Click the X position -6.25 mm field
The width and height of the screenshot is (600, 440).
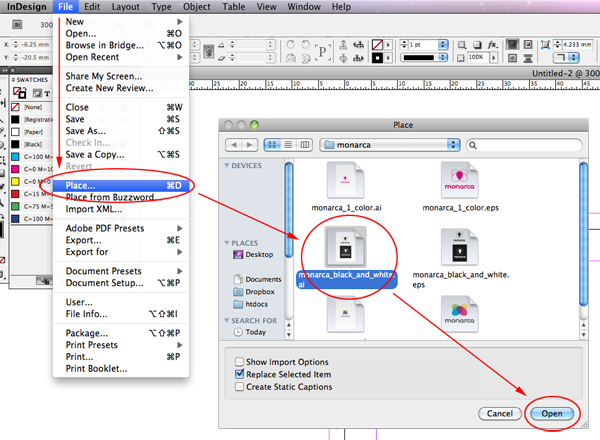[x=35, y=44]
